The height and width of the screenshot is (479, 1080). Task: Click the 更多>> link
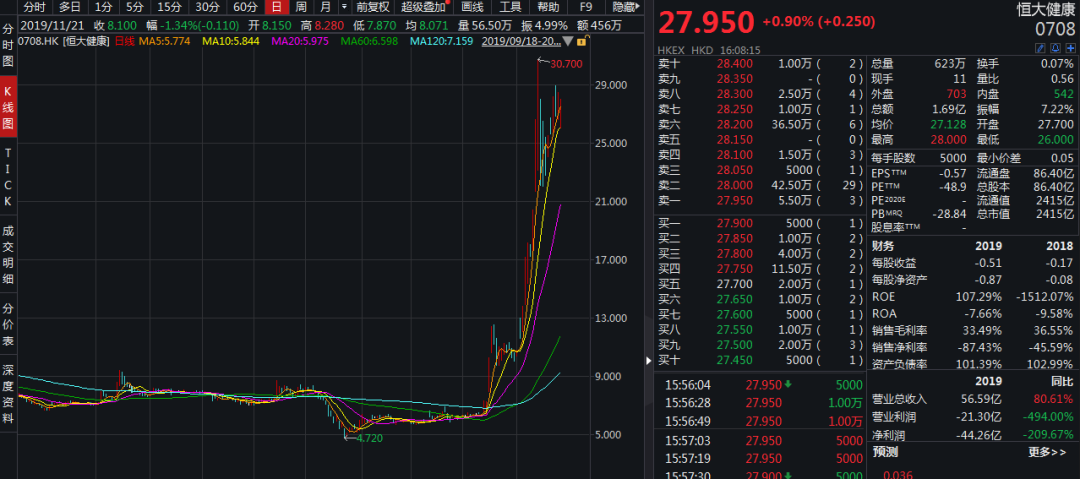coord(1048,452)
